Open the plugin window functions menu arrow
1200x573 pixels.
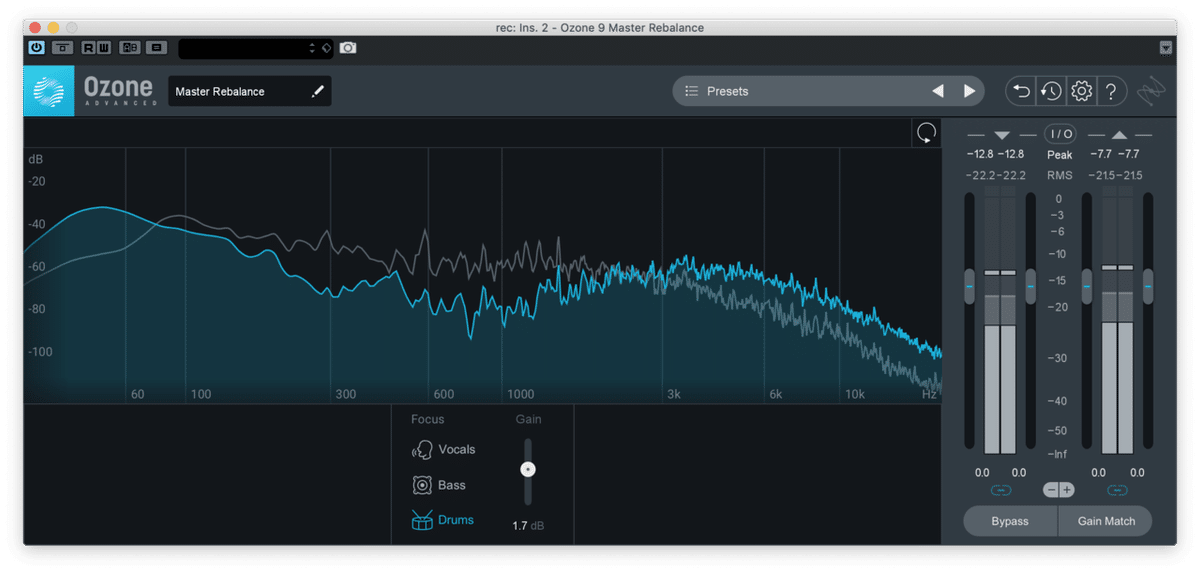click(x=1166, y=48)
